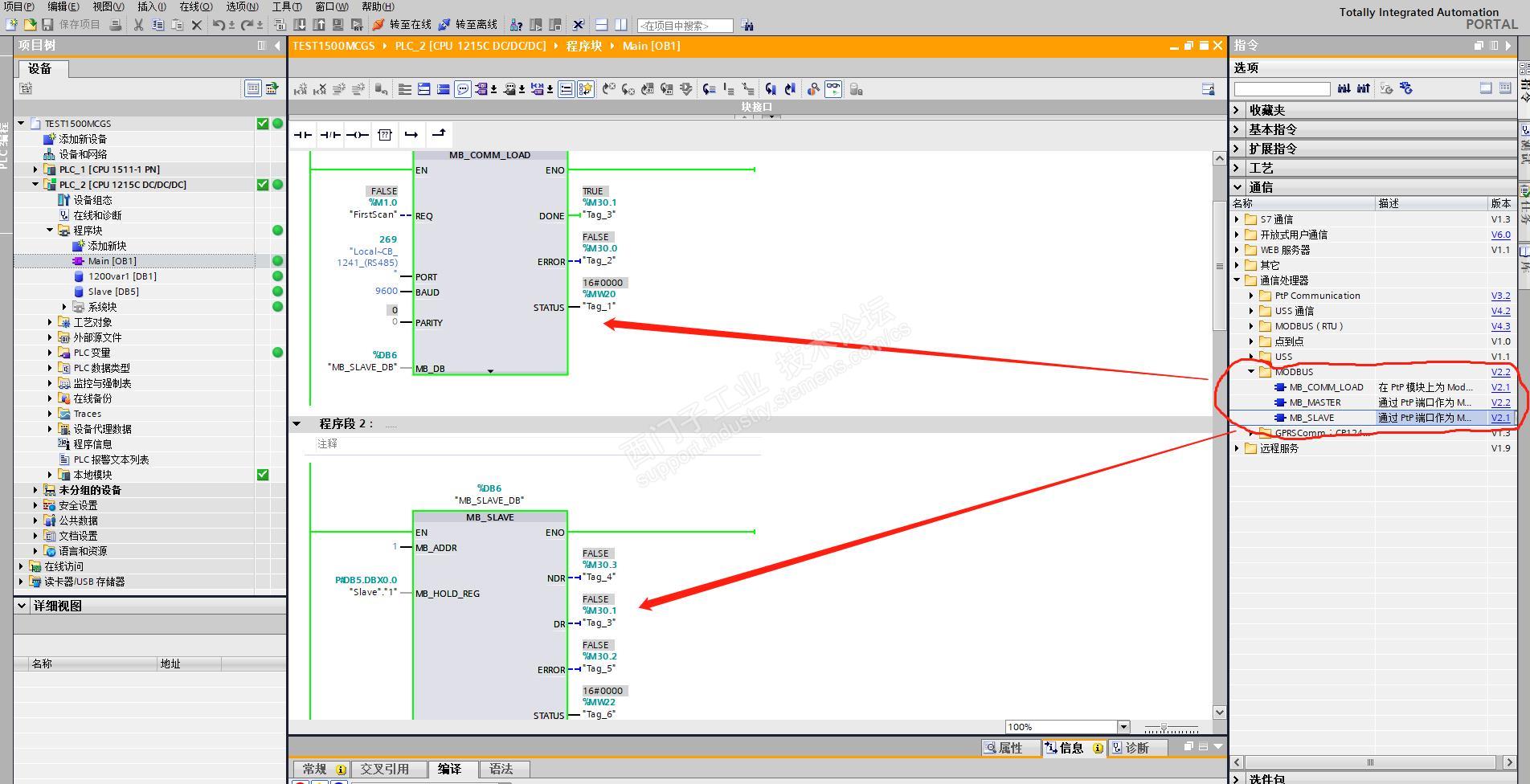Image resolution: width=1530 pixels, height=784 pixels.
Task: Open the 项目(P) menu
Action: point(19,6)
